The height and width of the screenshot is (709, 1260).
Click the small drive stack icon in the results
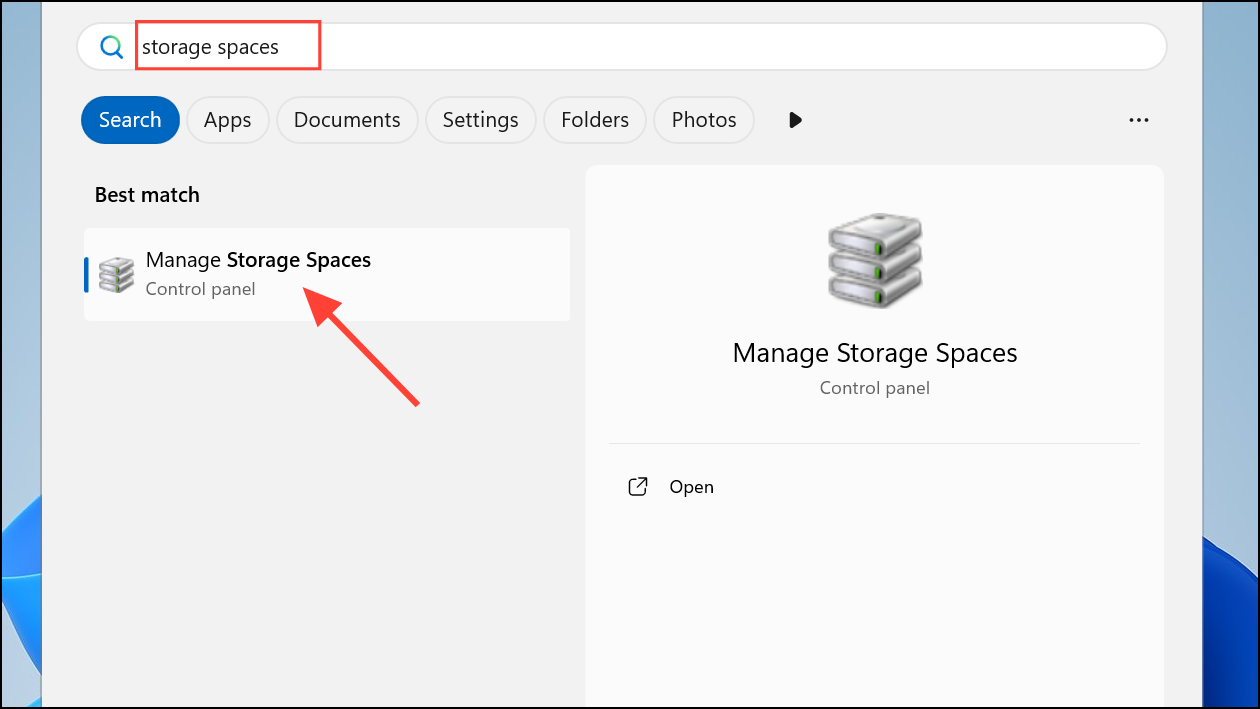point(116,275)
